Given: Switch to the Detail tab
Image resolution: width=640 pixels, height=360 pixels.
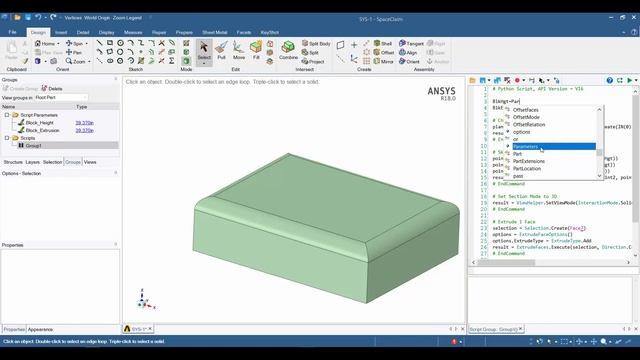Looking at the screenshot, I should click(x=83, y=32).
